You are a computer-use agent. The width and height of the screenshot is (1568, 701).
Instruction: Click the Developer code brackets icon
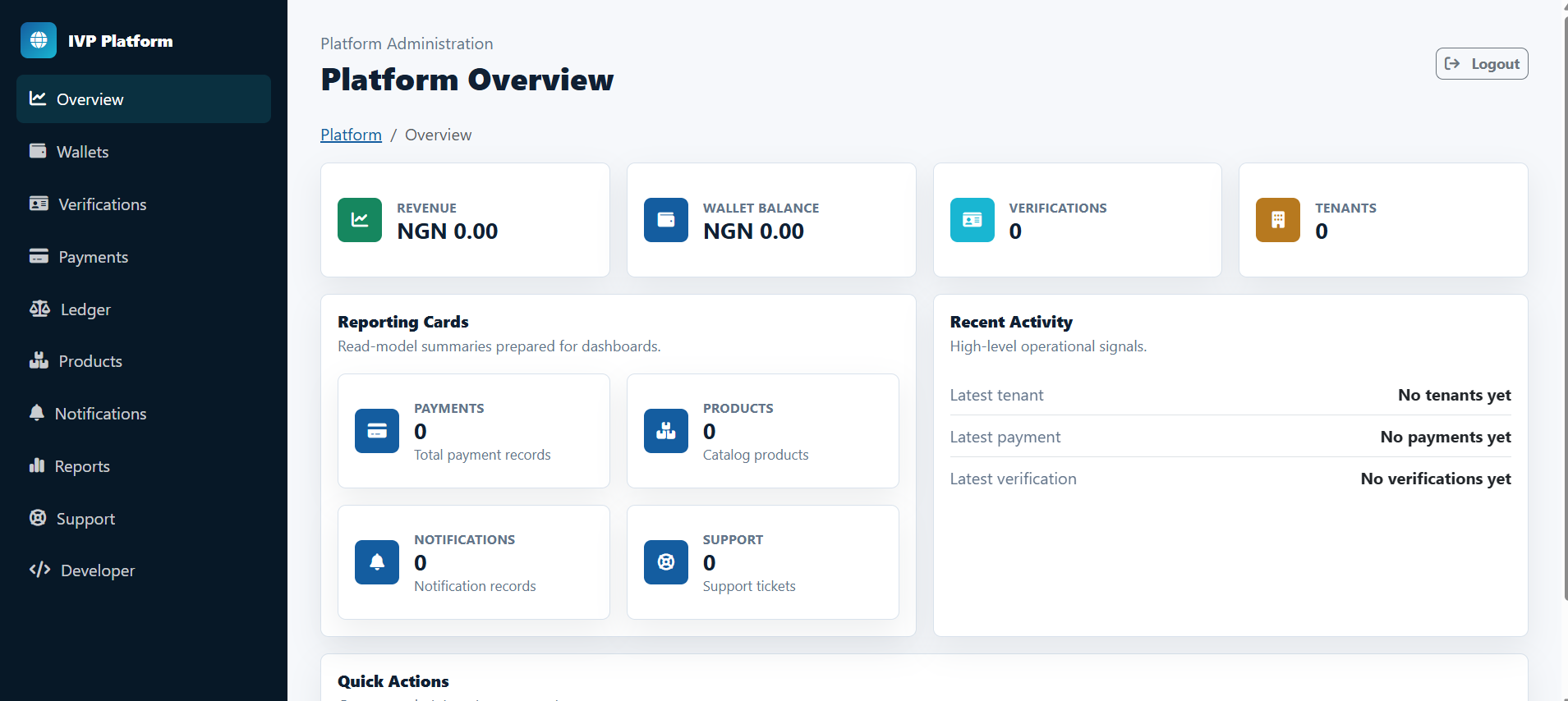click(x=39, y=570)
